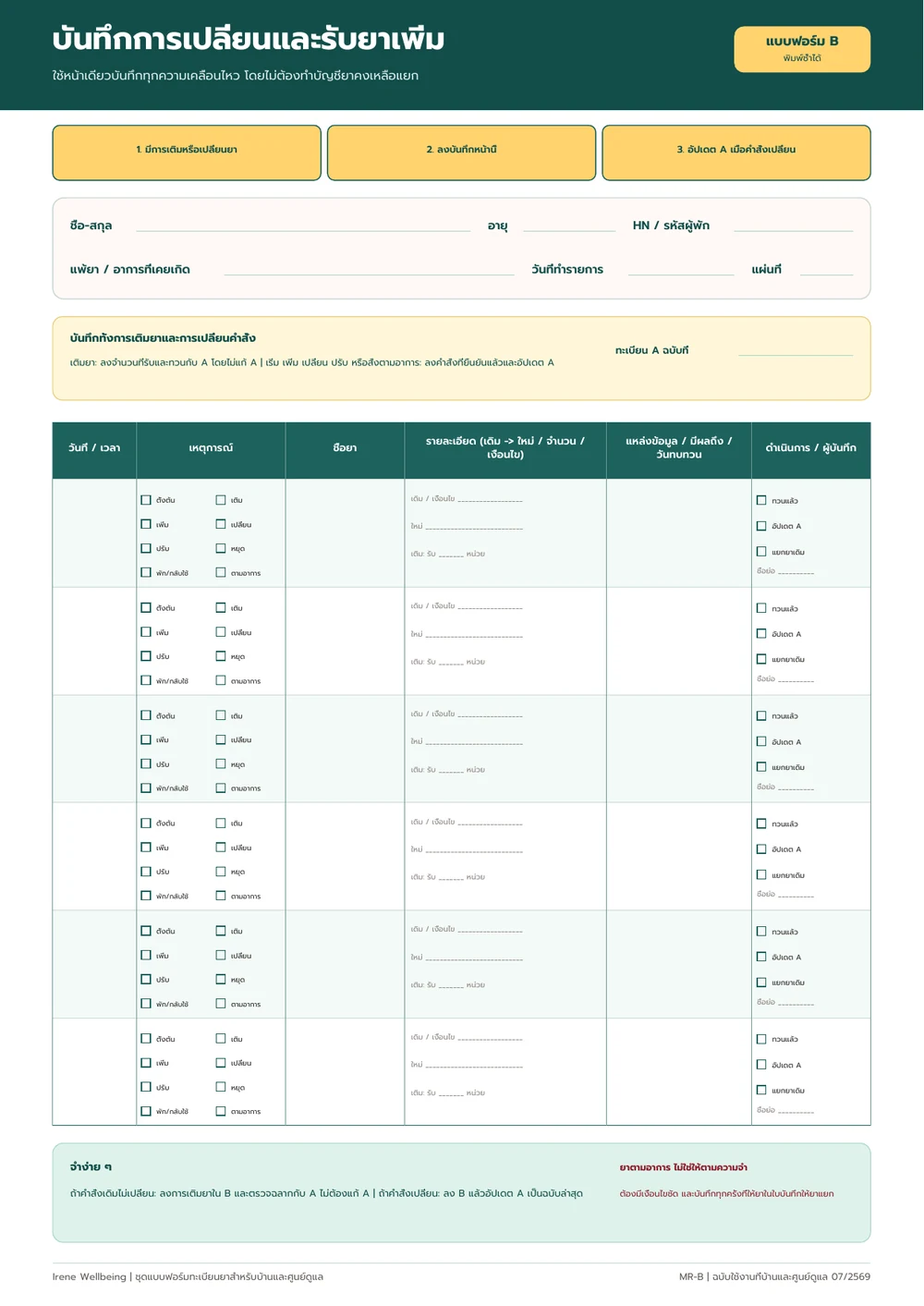Click the แพ้ยา / อาการที่เคยเกิด field

(369, 269)
